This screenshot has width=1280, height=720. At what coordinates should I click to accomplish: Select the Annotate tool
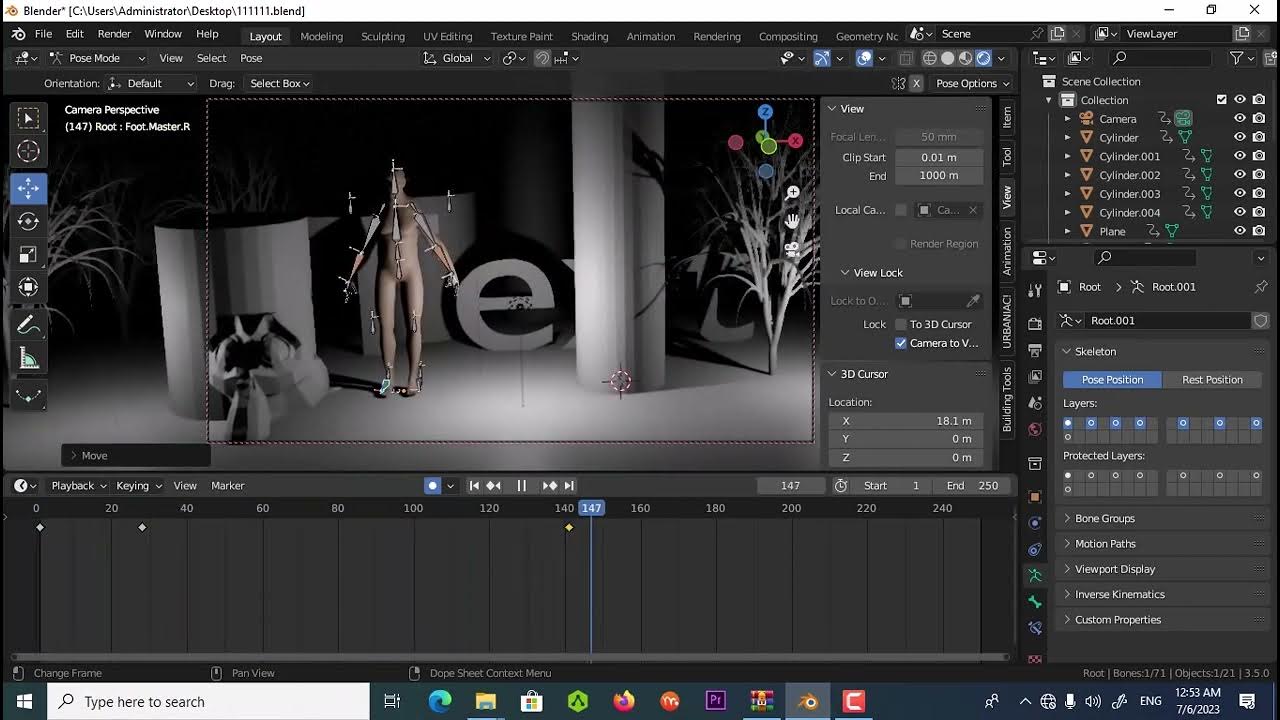click(28, 325)
